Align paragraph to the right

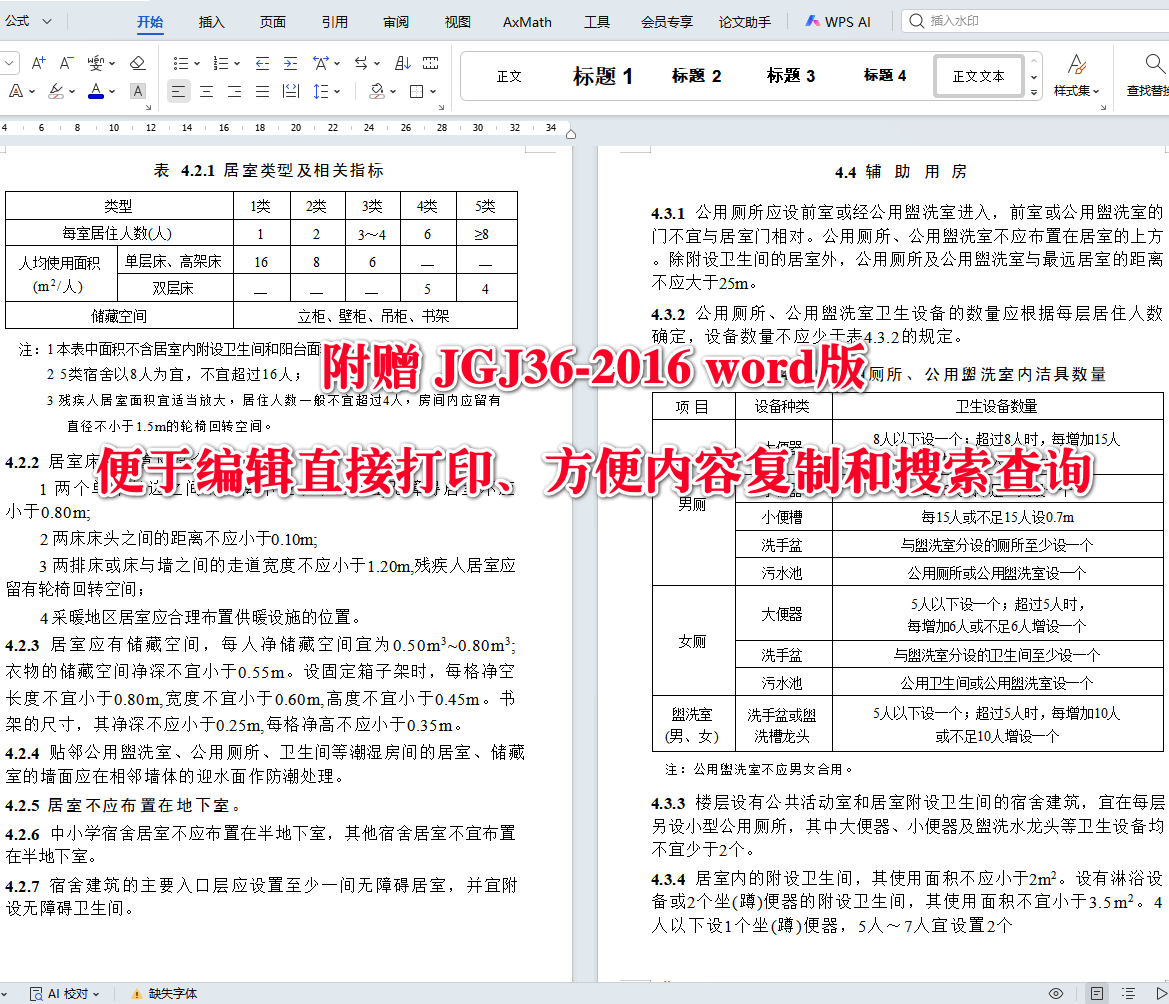tap(234, 92)
